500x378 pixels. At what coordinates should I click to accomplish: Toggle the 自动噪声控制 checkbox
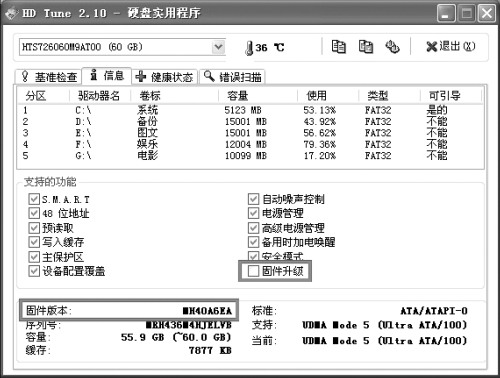[x=253, y=199]
